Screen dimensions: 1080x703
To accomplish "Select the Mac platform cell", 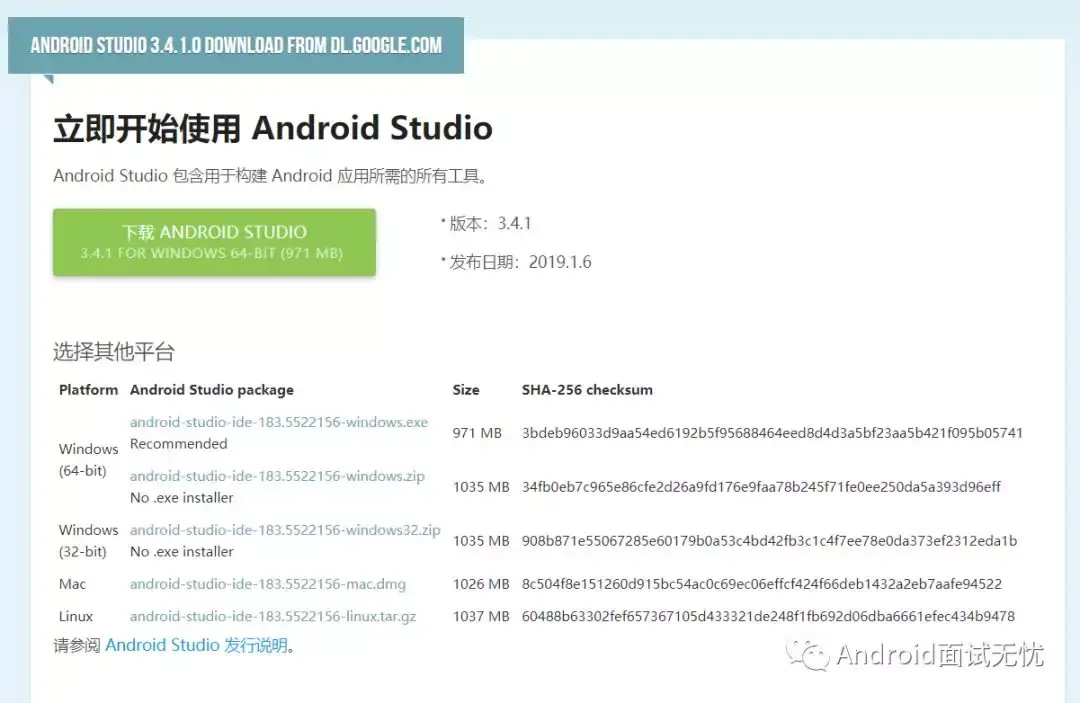I will click(x=72, y=584).
